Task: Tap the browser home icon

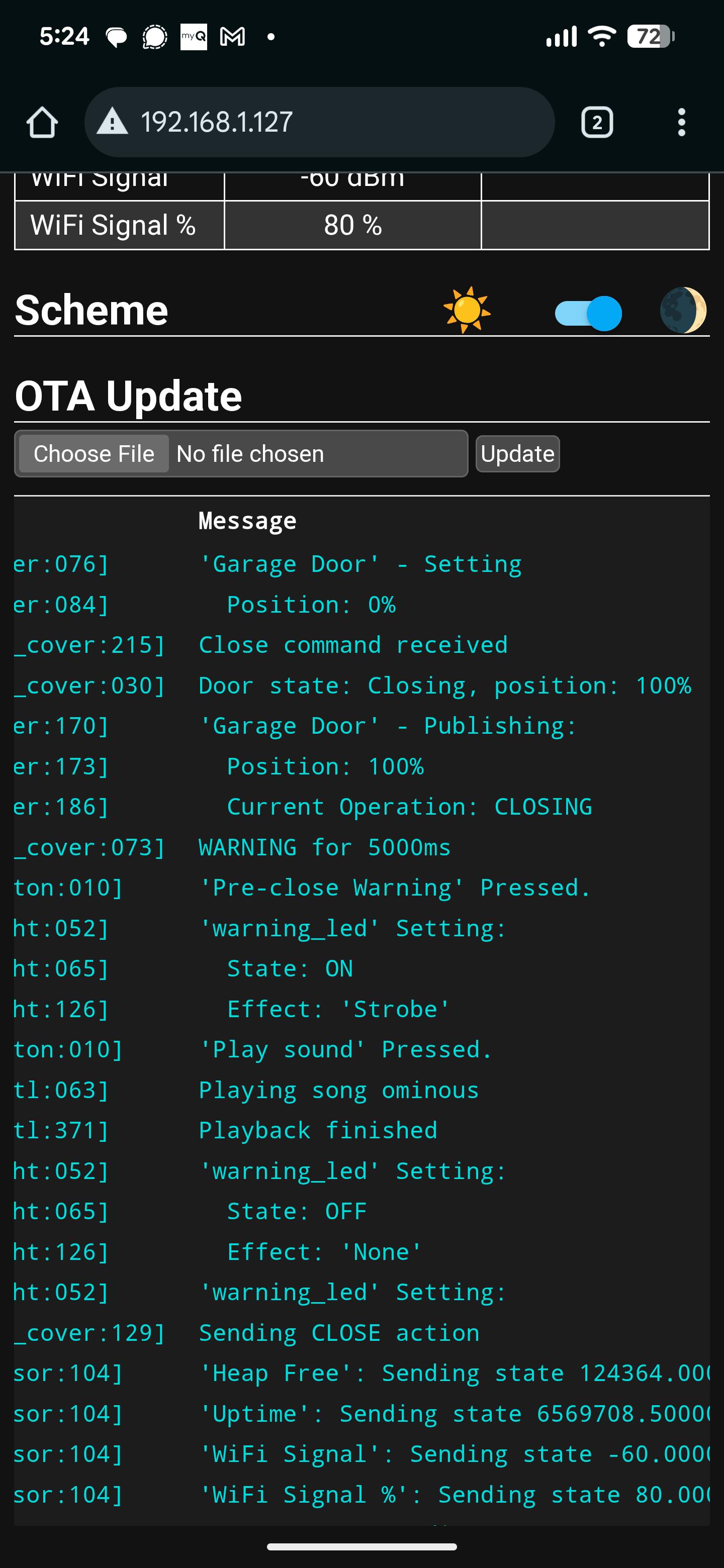Action: [x=42, y=122]
